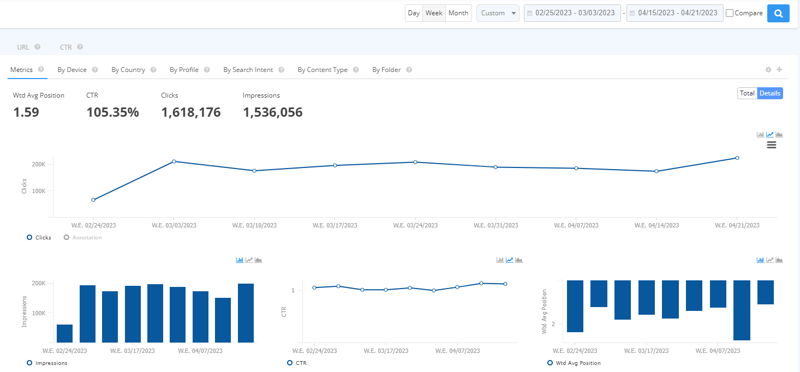Click the W.E. 04/21/2023 Clicks data point
The width and height of the screenshot is (800, 372).
737,158
